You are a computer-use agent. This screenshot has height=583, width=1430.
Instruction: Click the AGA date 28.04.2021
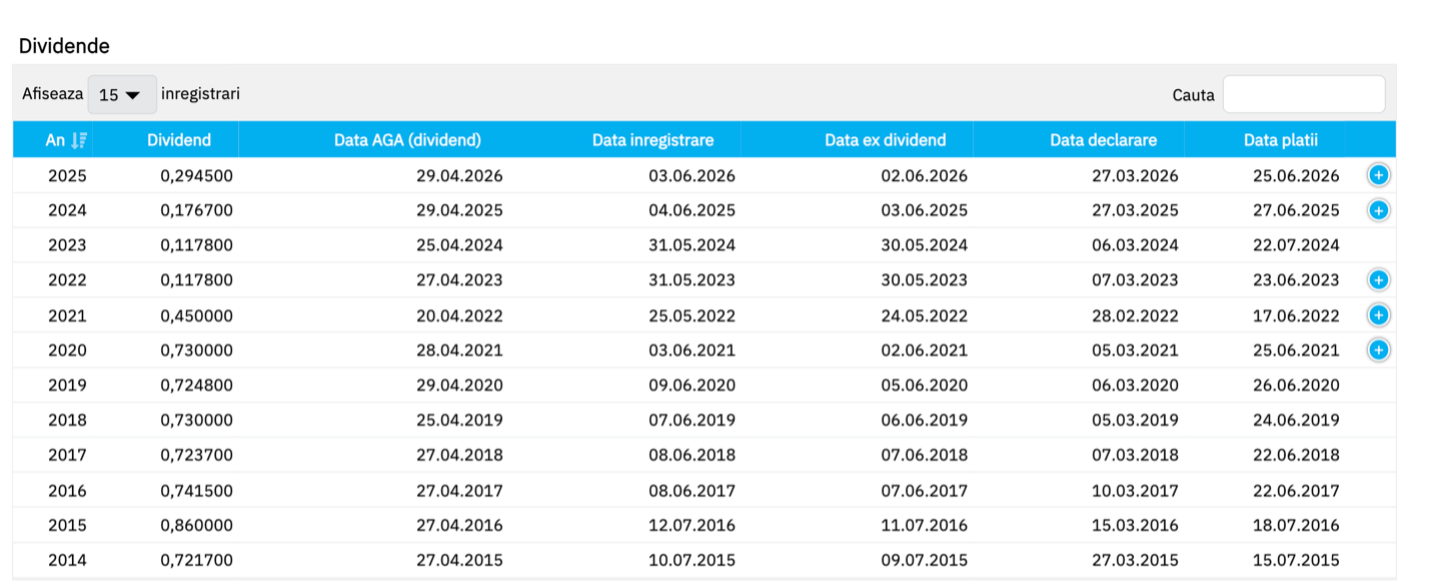tap(460, 350)
